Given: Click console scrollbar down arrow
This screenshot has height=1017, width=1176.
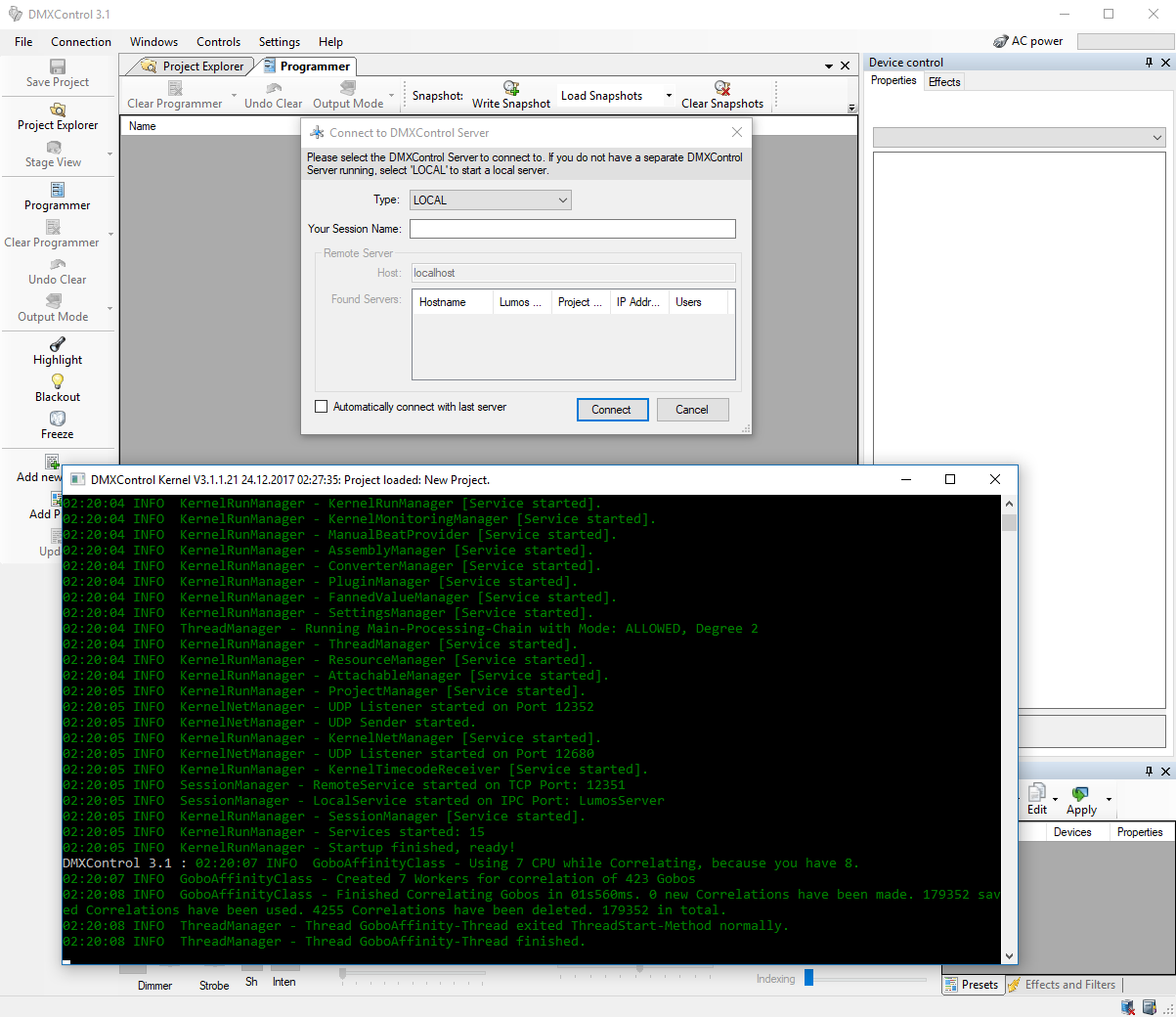Looking at the screenshot, I should click(1010, 956).
